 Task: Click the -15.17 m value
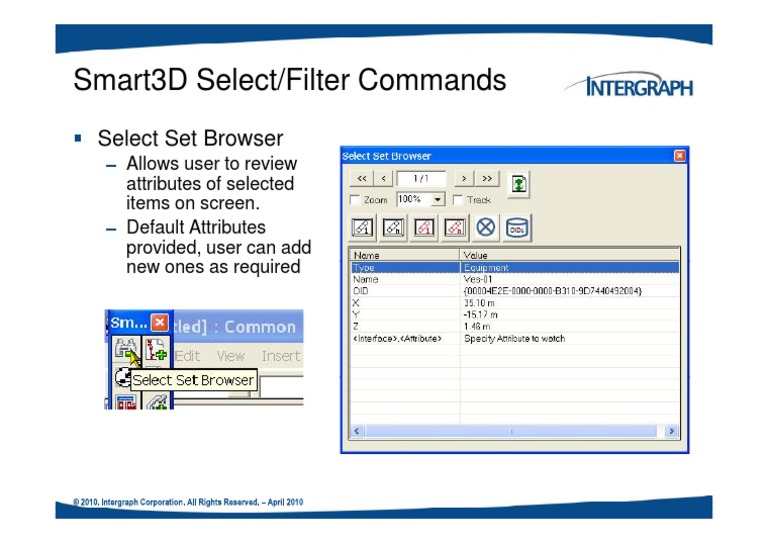(480, 315)
